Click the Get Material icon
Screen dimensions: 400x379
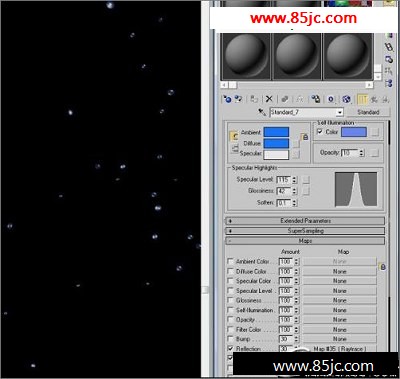coord(227,99)
